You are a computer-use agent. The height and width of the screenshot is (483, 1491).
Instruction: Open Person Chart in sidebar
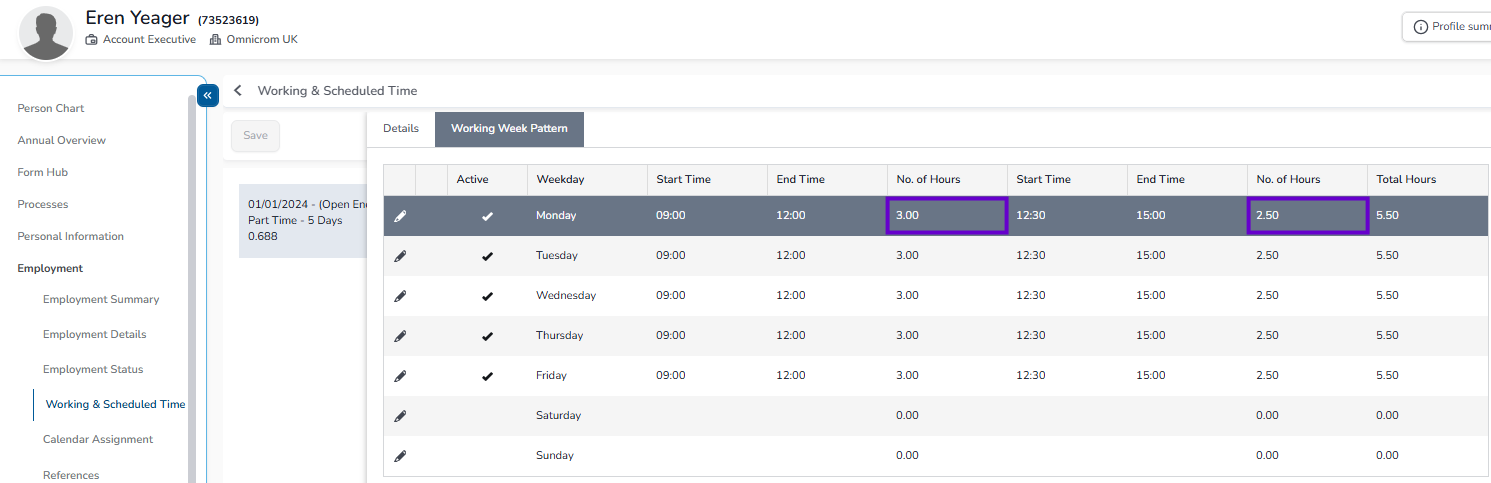[x=51, y=108]
